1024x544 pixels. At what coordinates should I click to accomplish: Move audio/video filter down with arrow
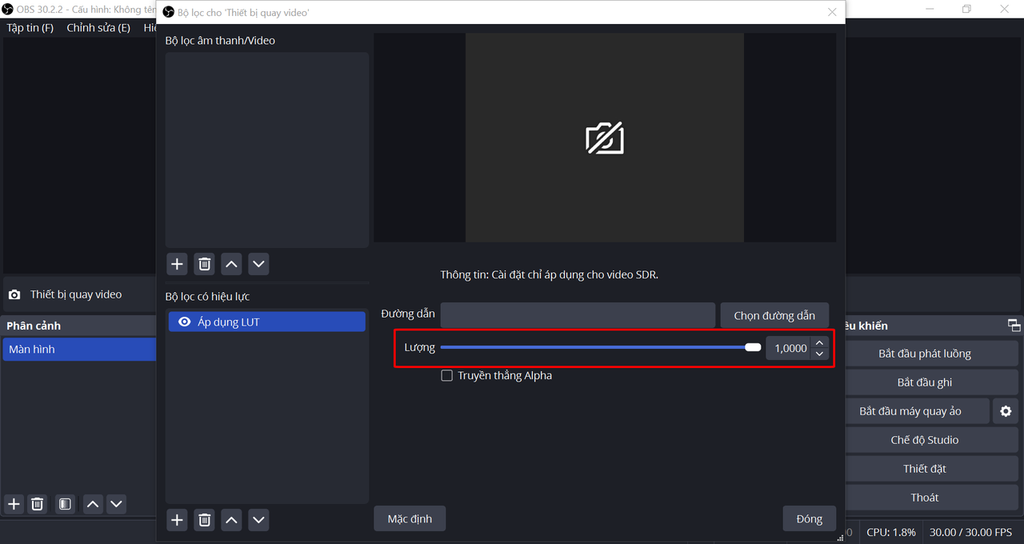tap(258, 264)
